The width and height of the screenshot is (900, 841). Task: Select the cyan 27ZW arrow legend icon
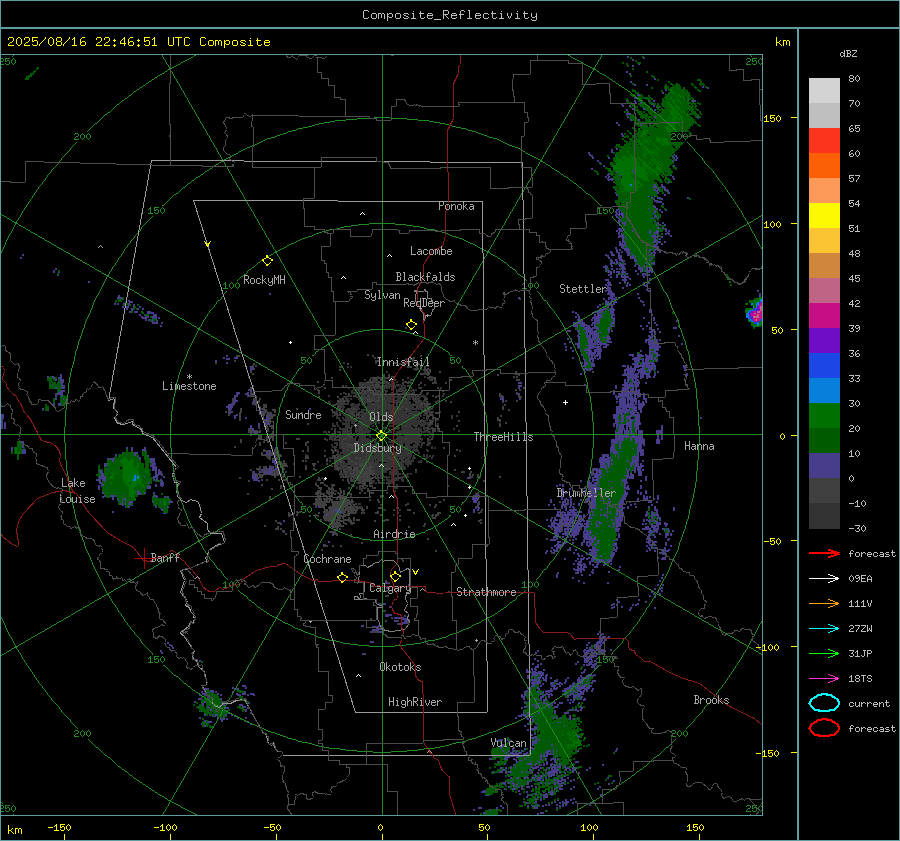click(824, 629)
